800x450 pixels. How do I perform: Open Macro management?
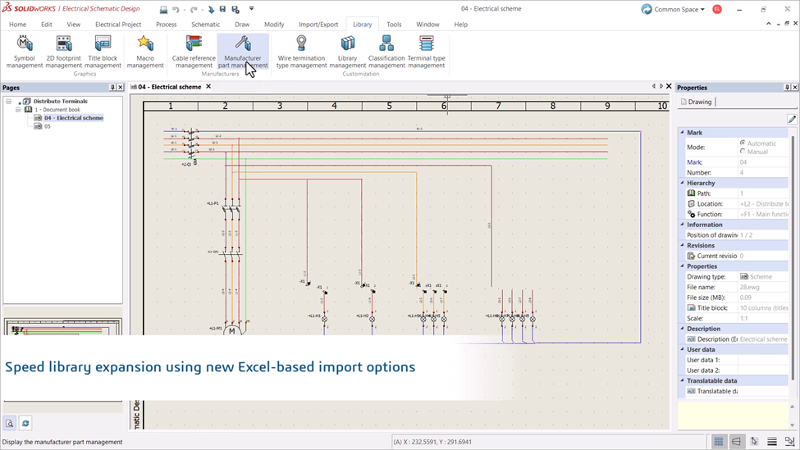pyautogui.click(x=145, y=51)
